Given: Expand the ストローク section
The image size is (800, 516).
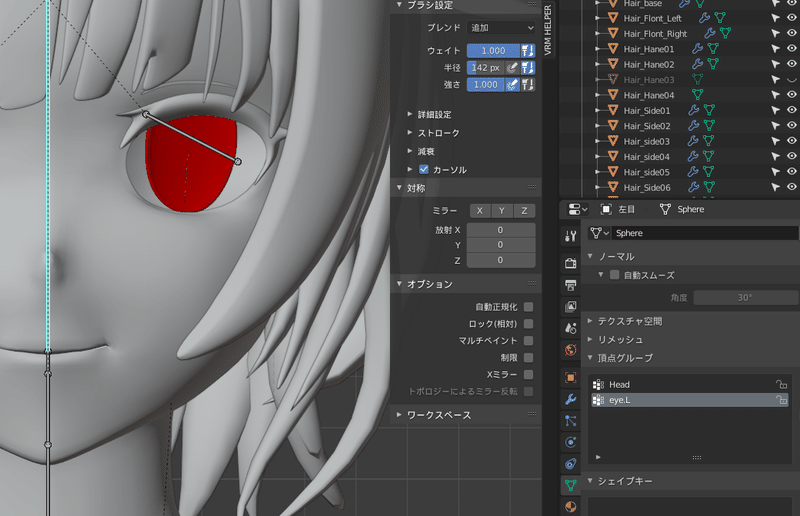Looking at the screenshot, I should [410, 133].
